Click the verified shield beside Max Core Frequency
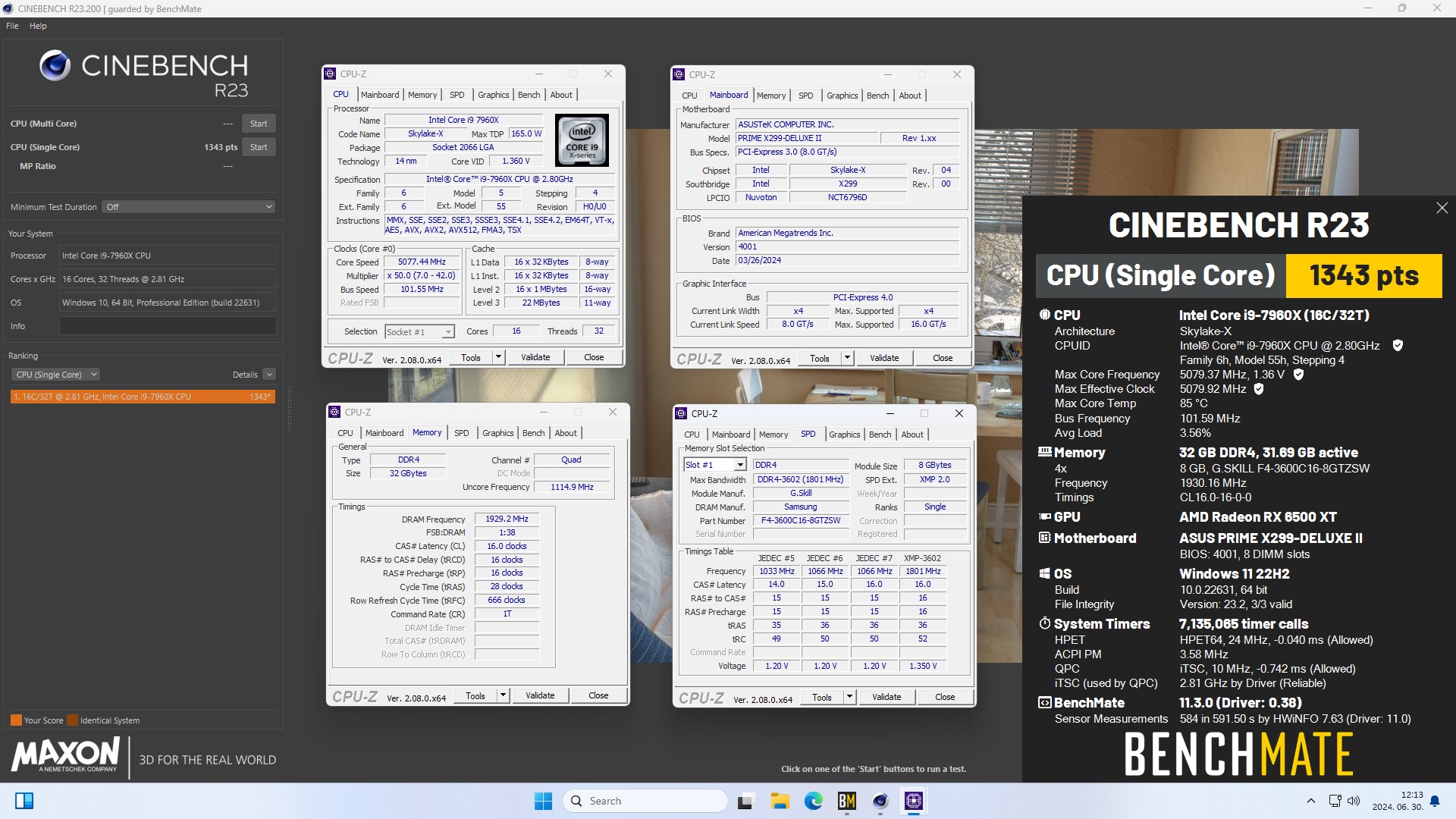Viewport: 1456px width, 819px height. 1298,374
